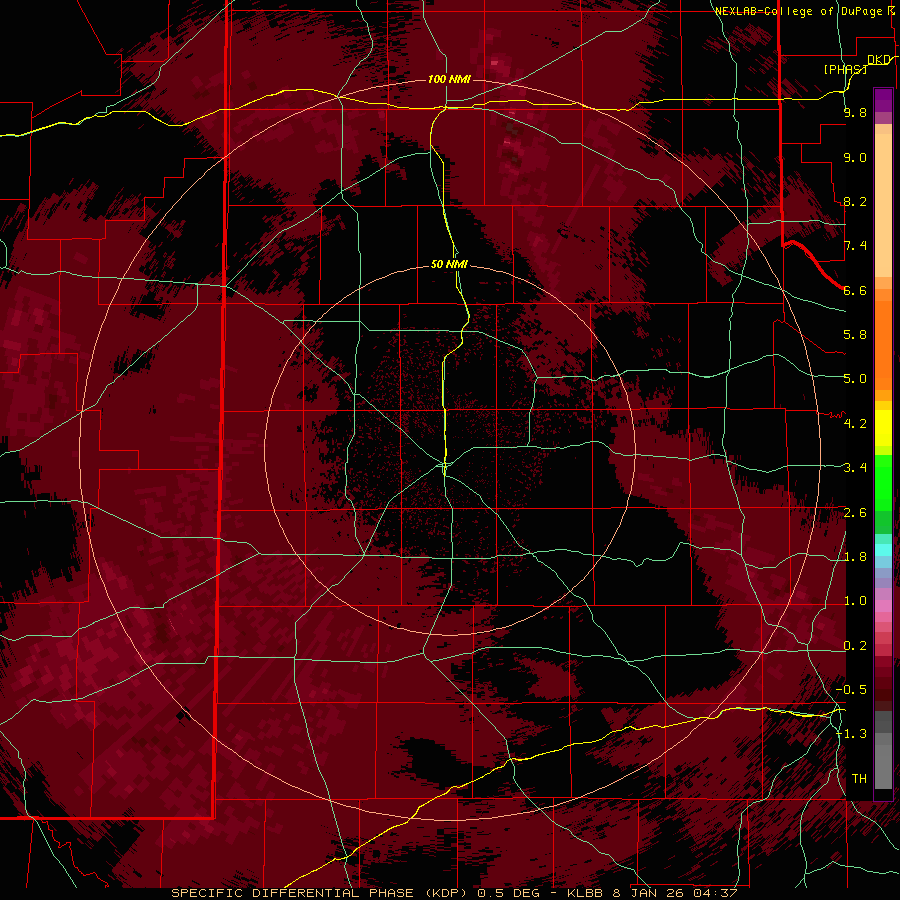
Task: Click the 2.6 value on the color scale
Action: (855, 513)
